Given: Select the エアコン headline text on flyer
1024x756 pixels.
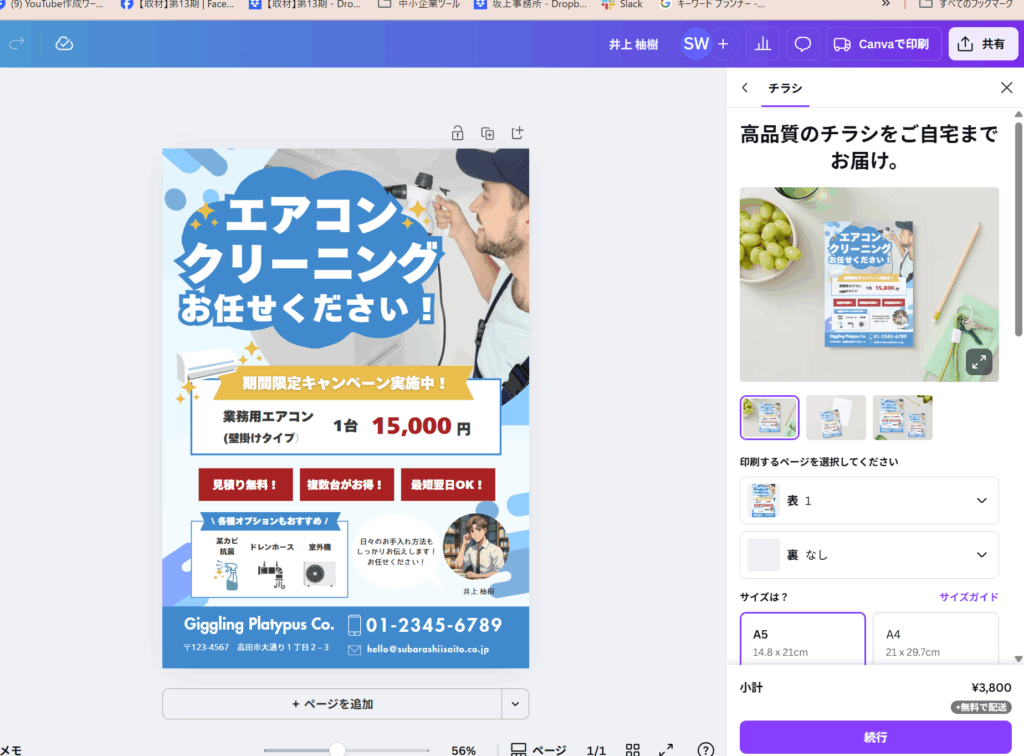Looking at the screenshot, I should 311,214.
